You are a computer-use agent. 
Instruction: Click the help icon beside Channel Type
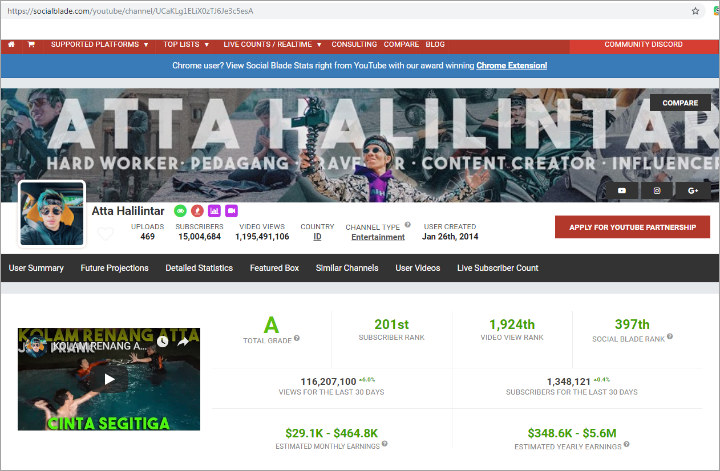[x=407, y=225]
